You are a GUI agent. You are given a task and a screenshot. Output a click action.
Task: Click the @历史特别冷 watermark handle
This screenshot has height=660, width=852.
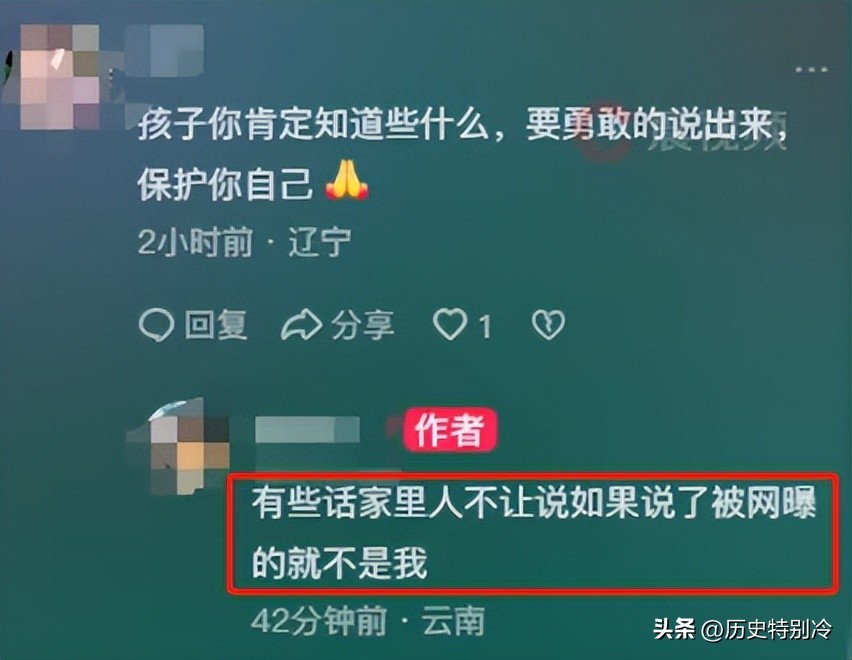(767, 629)
